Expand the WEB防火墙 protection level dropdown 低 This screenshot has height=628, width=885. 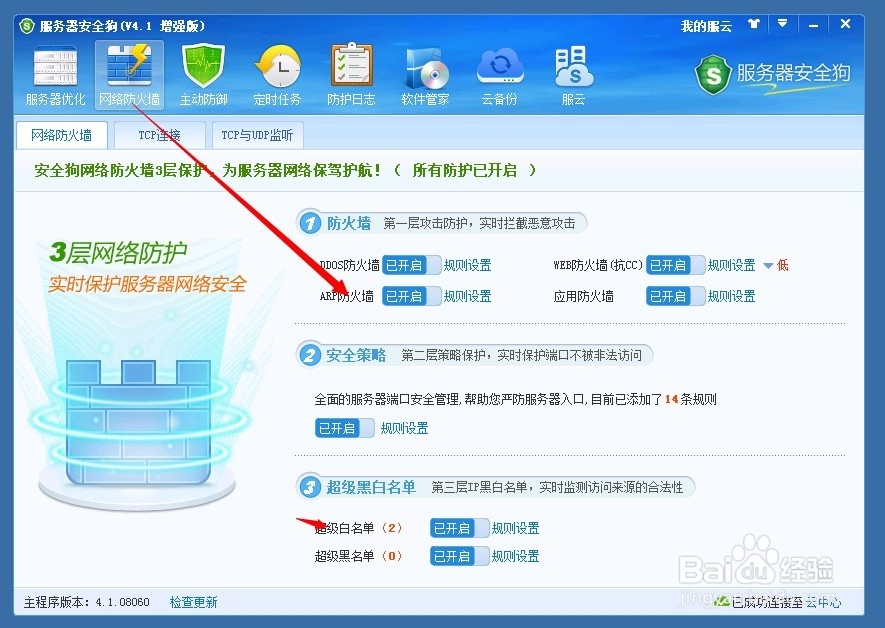pos(776,265)
